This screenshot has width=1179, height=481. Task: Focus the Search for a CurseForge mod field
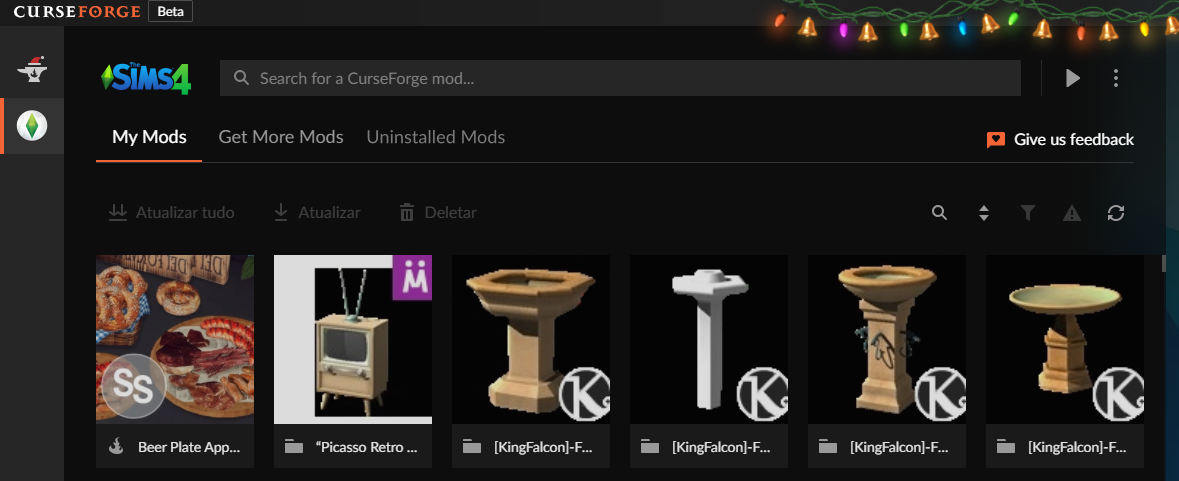[620, 78]
